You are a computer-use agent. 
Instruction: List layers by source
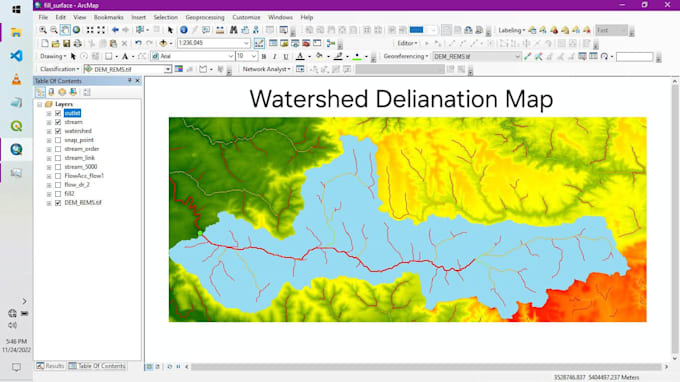[51, 92]
